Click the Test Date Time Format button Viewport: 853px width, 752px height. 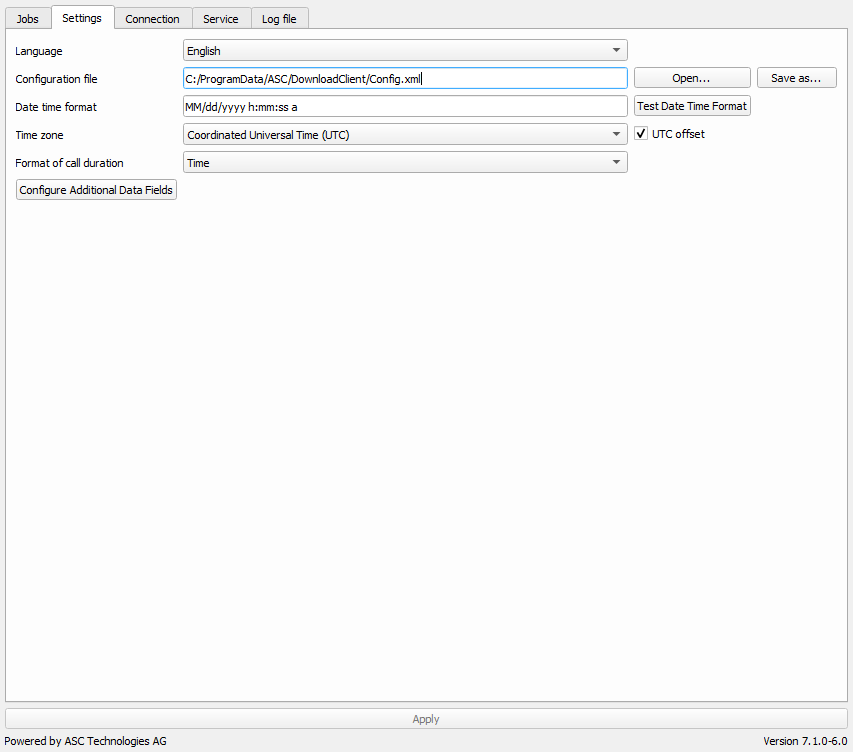(692, 106)
